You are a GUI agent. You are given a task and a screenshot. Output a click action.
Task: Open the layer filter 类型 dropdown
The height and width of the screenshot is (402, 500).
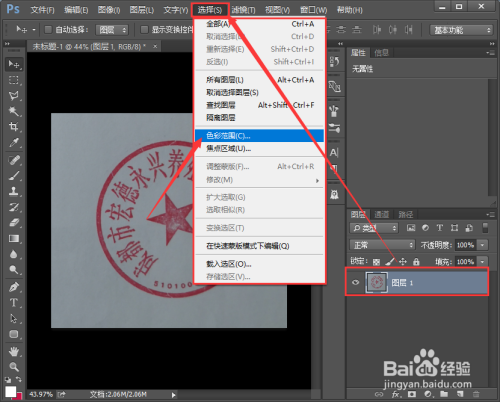[x=374, y=228]
